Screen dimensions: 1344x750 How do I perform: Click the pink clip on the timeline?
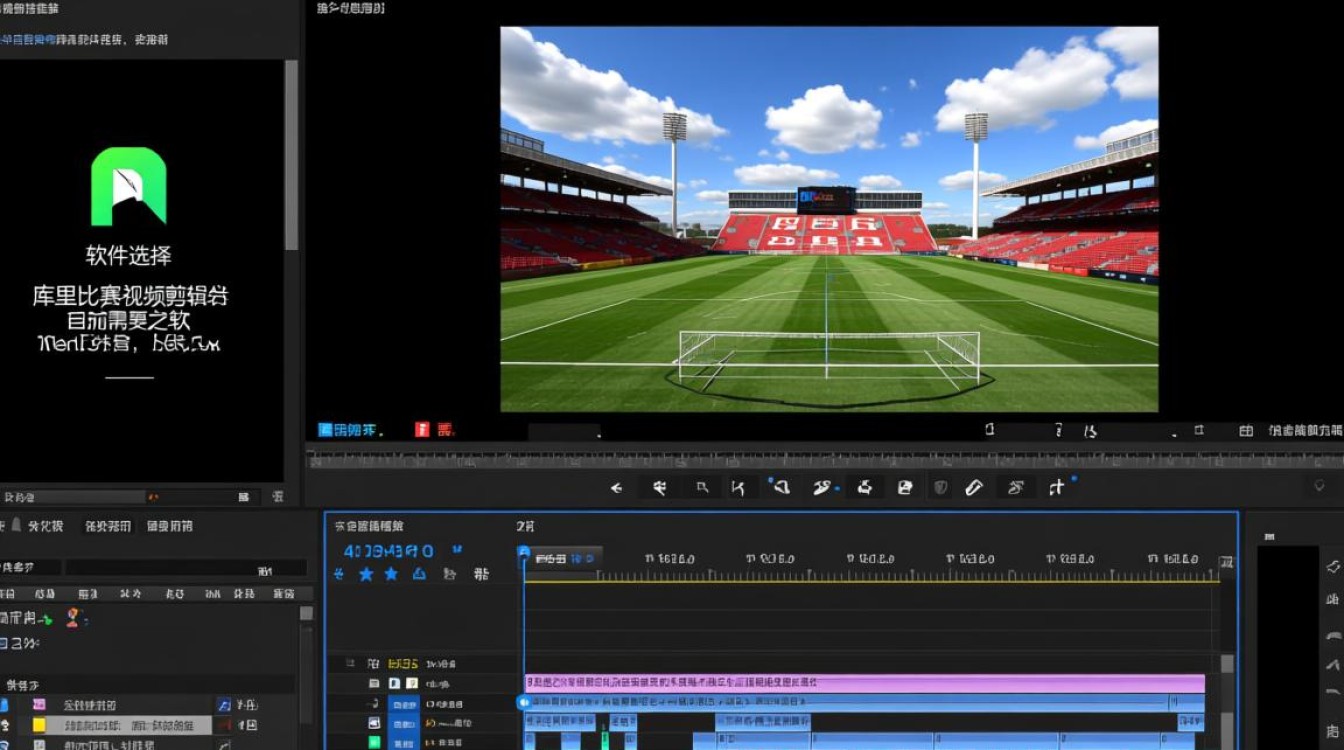click(864, 683)
